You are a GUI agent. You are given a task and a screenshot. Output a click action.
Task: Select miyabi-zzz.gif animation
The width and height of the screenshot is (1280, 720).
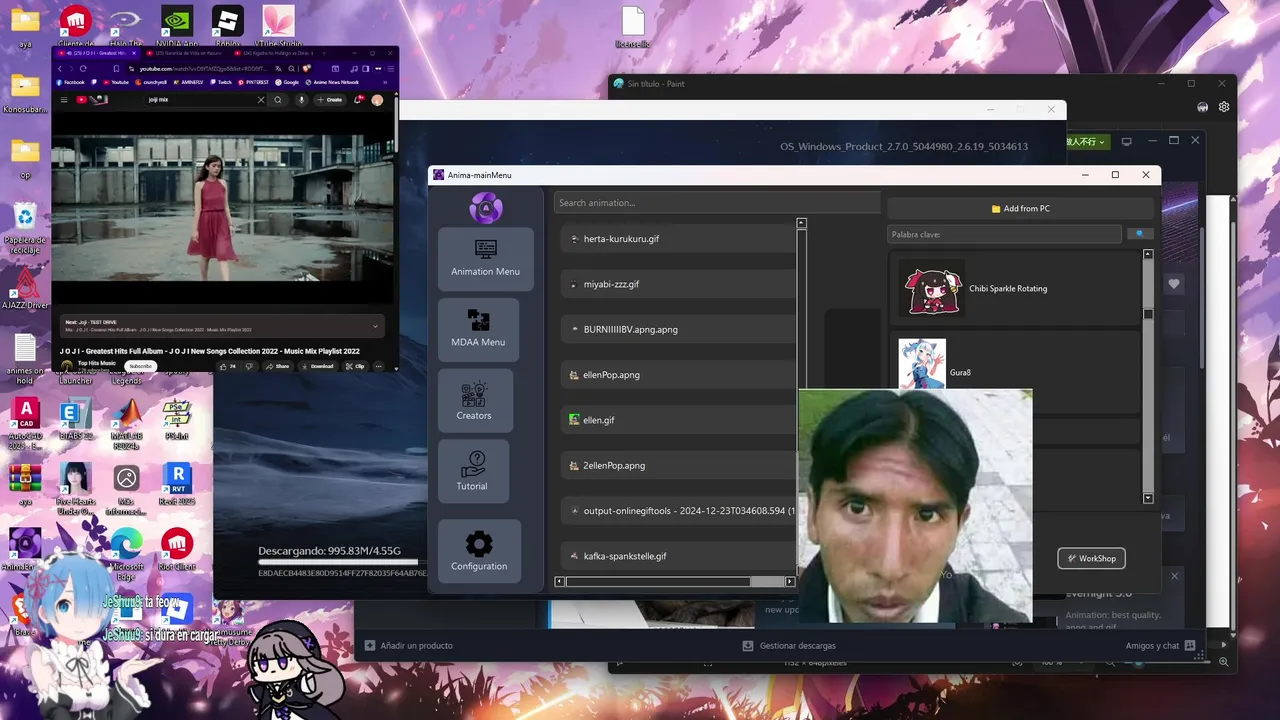point(678,284)
